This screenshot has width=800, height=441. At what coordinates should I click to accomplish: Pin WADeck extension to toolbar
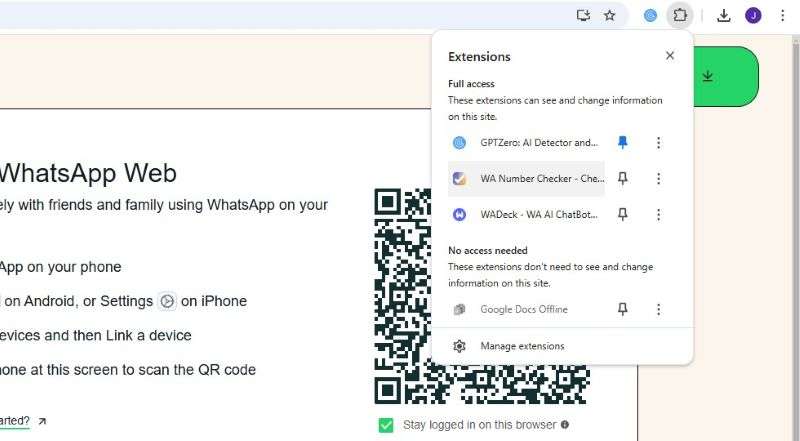(622, 214)
